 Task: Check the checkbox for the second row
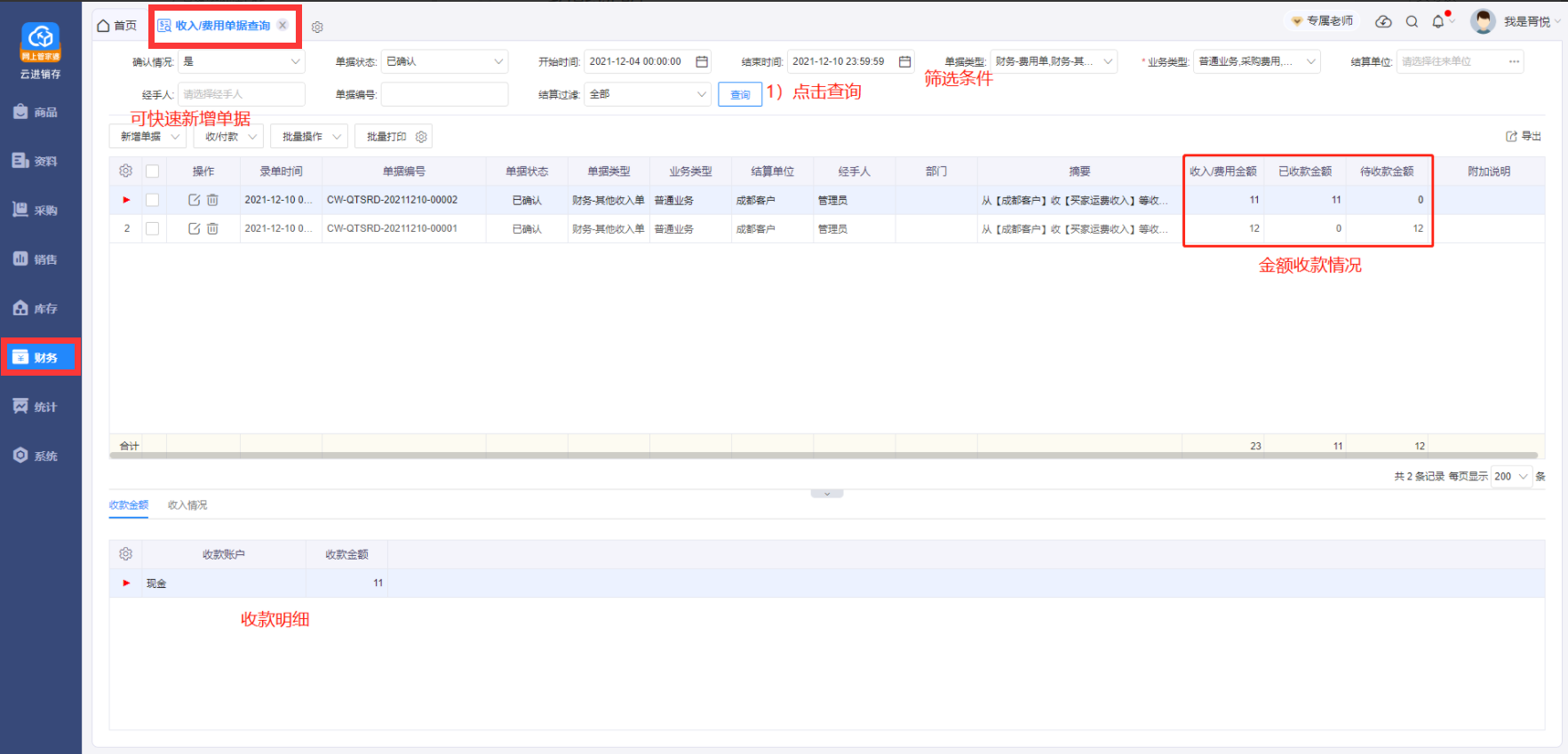pyautogui.click(x=152, y=228)
